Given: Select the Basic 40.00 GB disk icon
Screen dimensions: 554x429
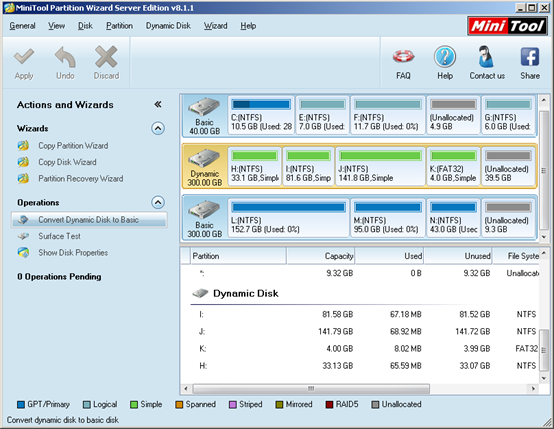Looking at the screenshot, I should 204,107.
